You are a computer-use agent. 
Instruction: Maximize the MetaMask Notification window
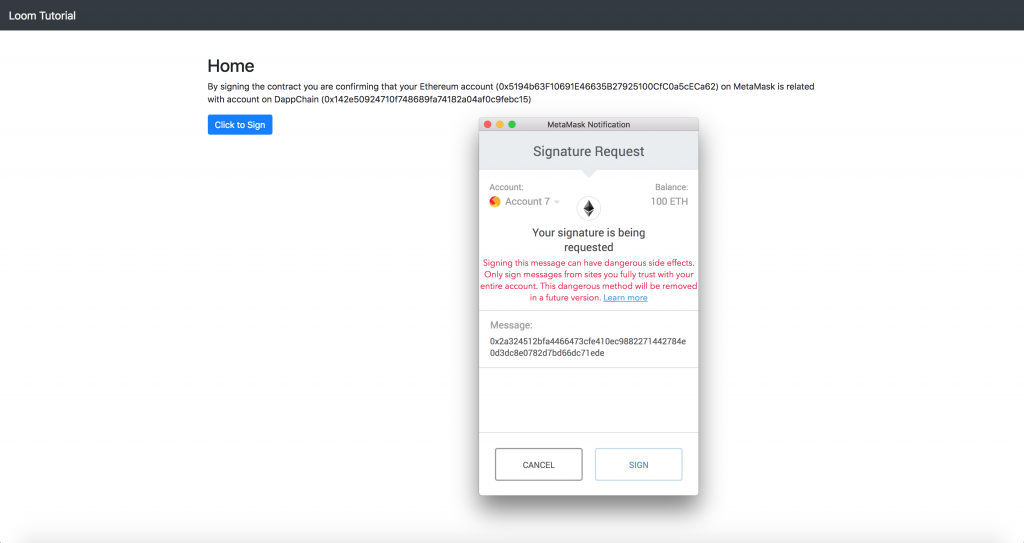[x=512, y=124]
